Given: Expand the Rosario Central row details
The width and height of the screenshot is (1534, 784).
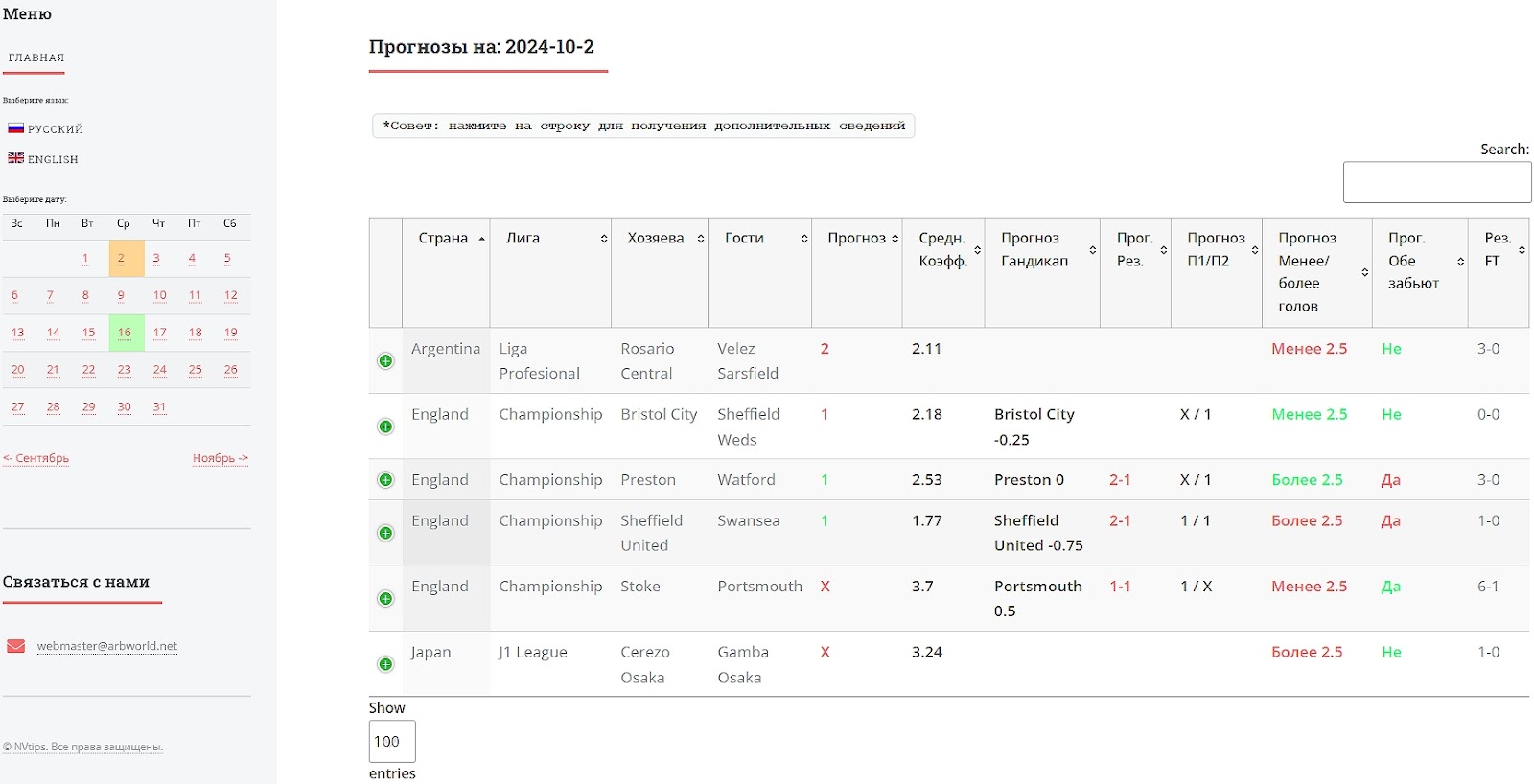Looking at the screenshot, I should click(385, 361).
